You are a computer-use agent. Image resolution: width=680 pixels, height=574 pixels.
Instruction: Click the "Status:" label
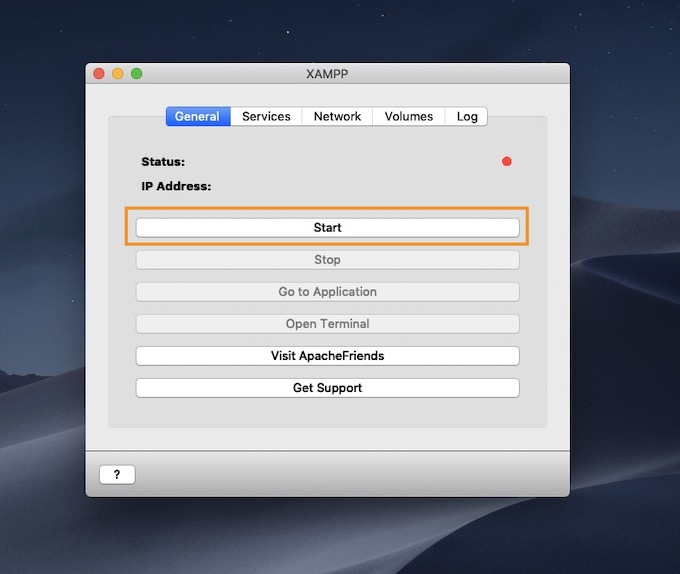163,162
